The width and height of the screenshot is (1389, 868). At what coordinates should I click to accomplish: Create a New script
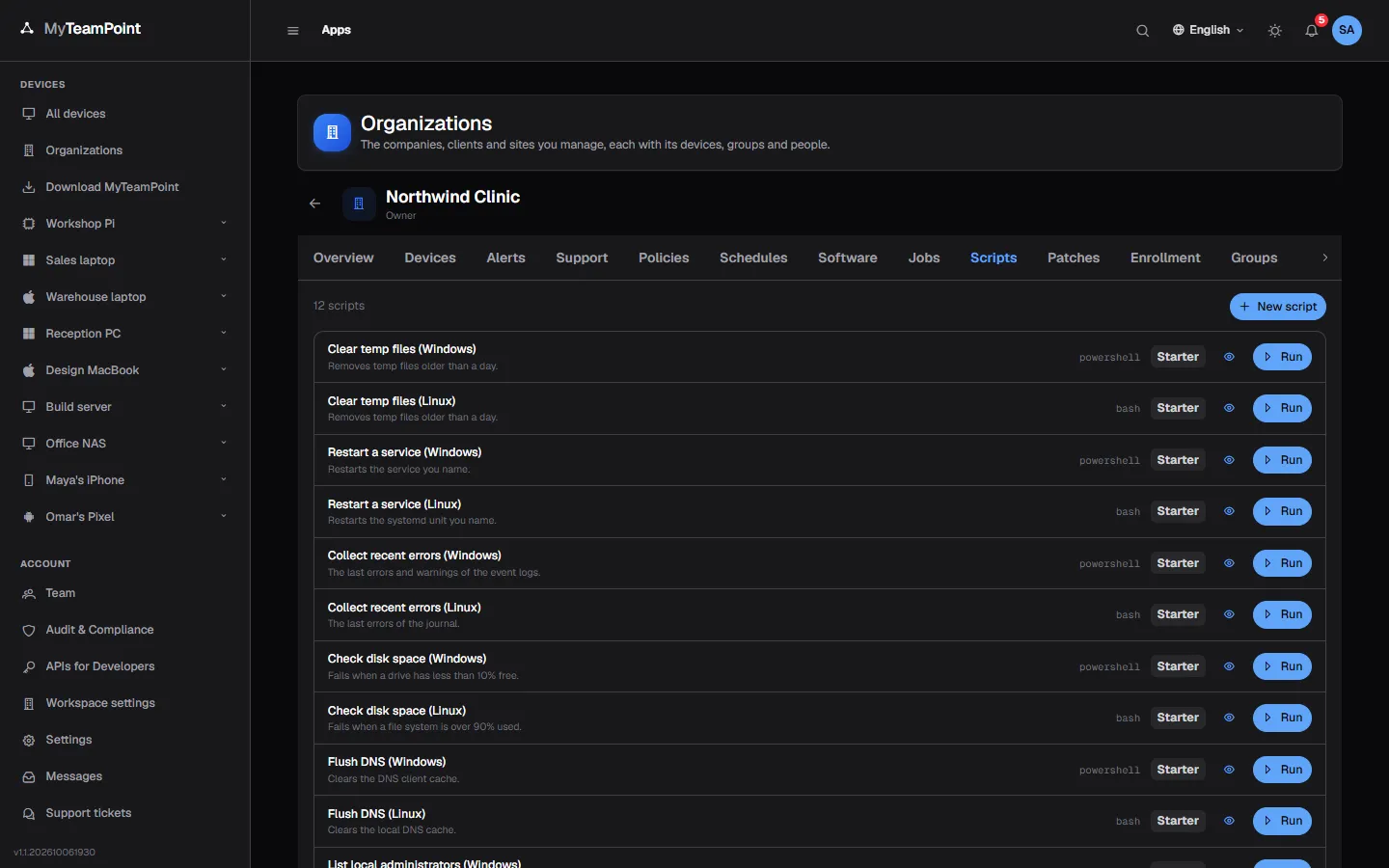[1278, 307]
